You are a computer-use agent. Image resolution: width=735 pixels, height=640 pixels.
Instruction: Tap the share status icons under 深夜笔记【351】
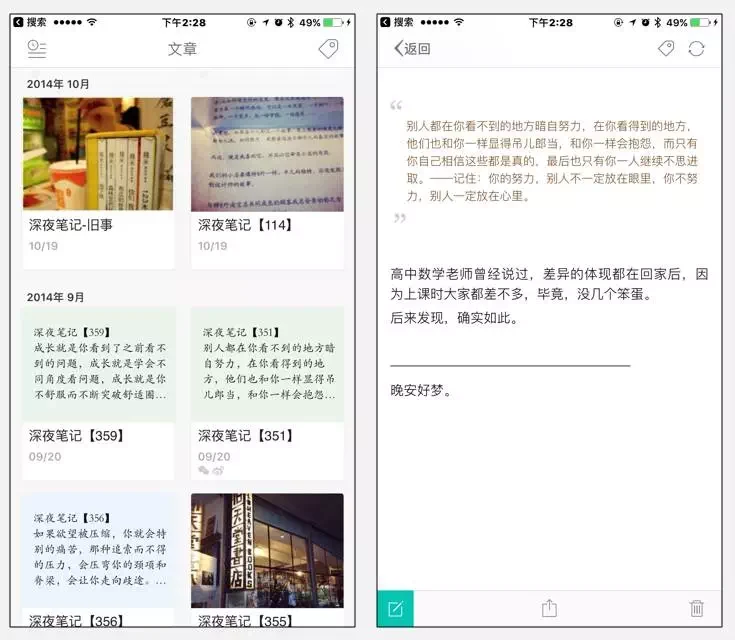click(x=210, y=470)
